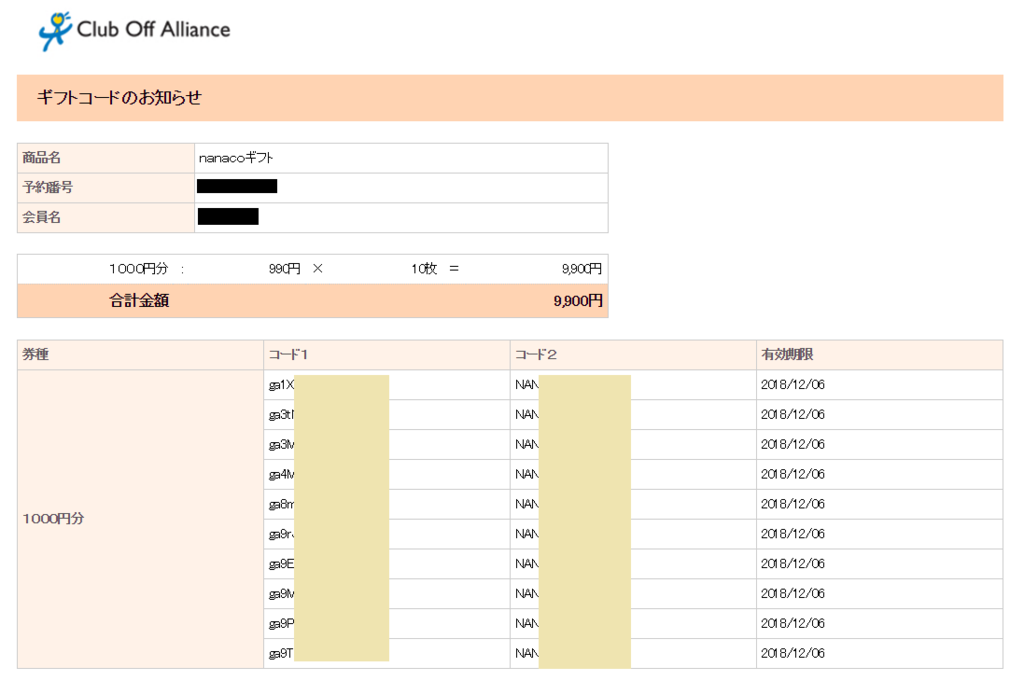Click the 1000円分 label in the price calculation row
Screen dimensions: 1024x681
(x=138, y=269)
